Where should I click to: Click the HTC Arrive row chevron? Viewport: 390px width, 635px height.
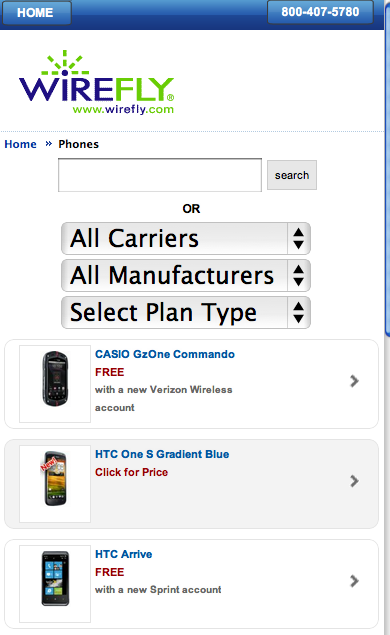[354, 581]
